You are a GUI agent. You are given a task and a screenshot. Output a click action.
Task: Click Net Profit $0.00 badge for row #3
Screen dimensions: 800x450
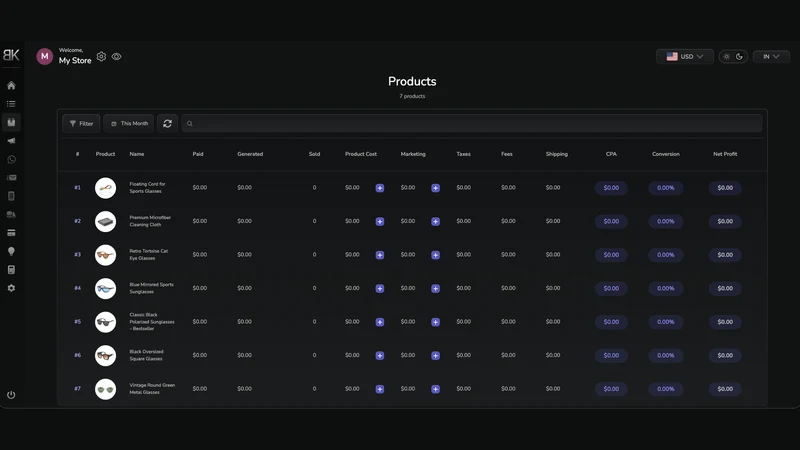coord(725,255)
